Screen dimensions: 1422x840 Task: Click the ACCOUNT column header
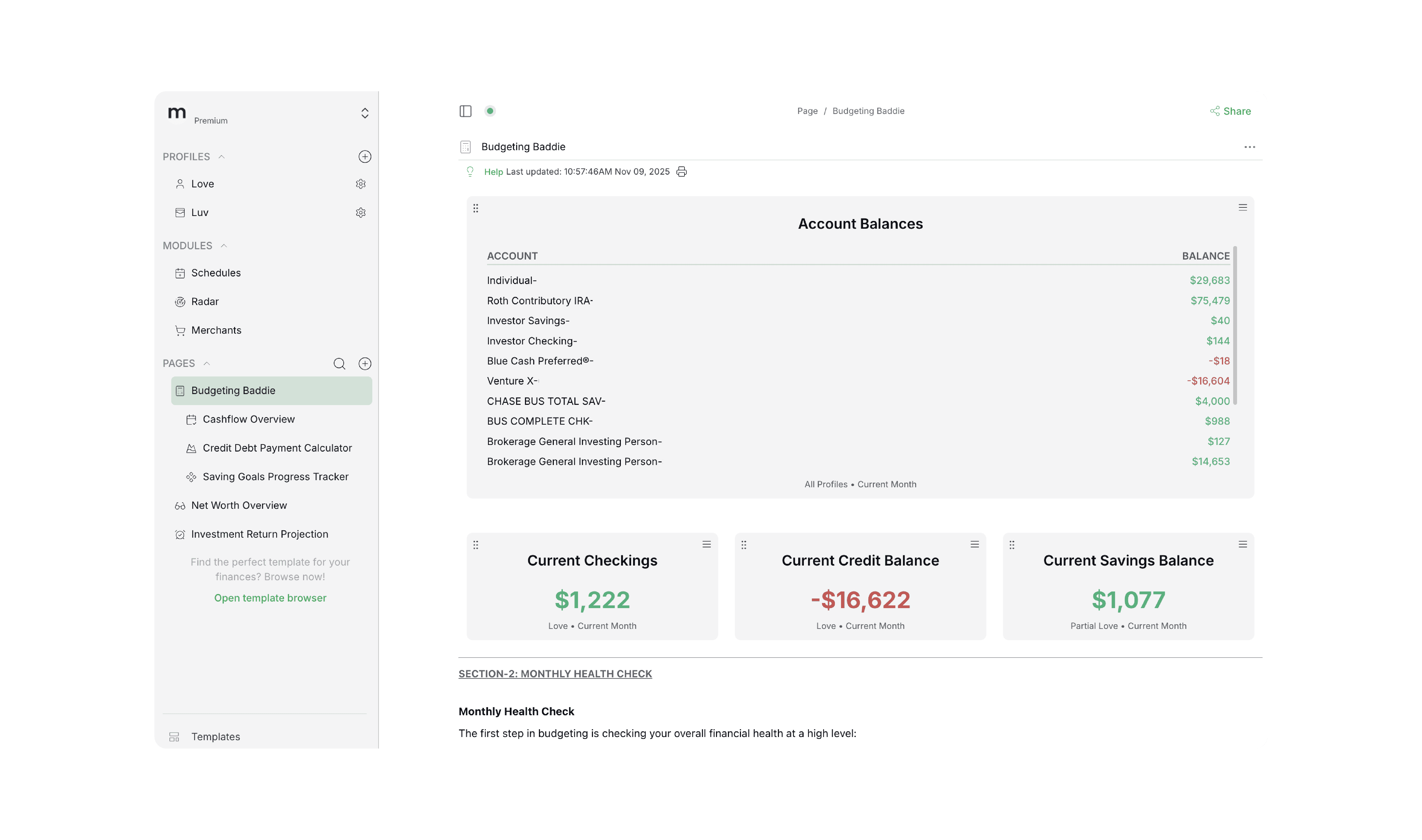pos(512,256)
